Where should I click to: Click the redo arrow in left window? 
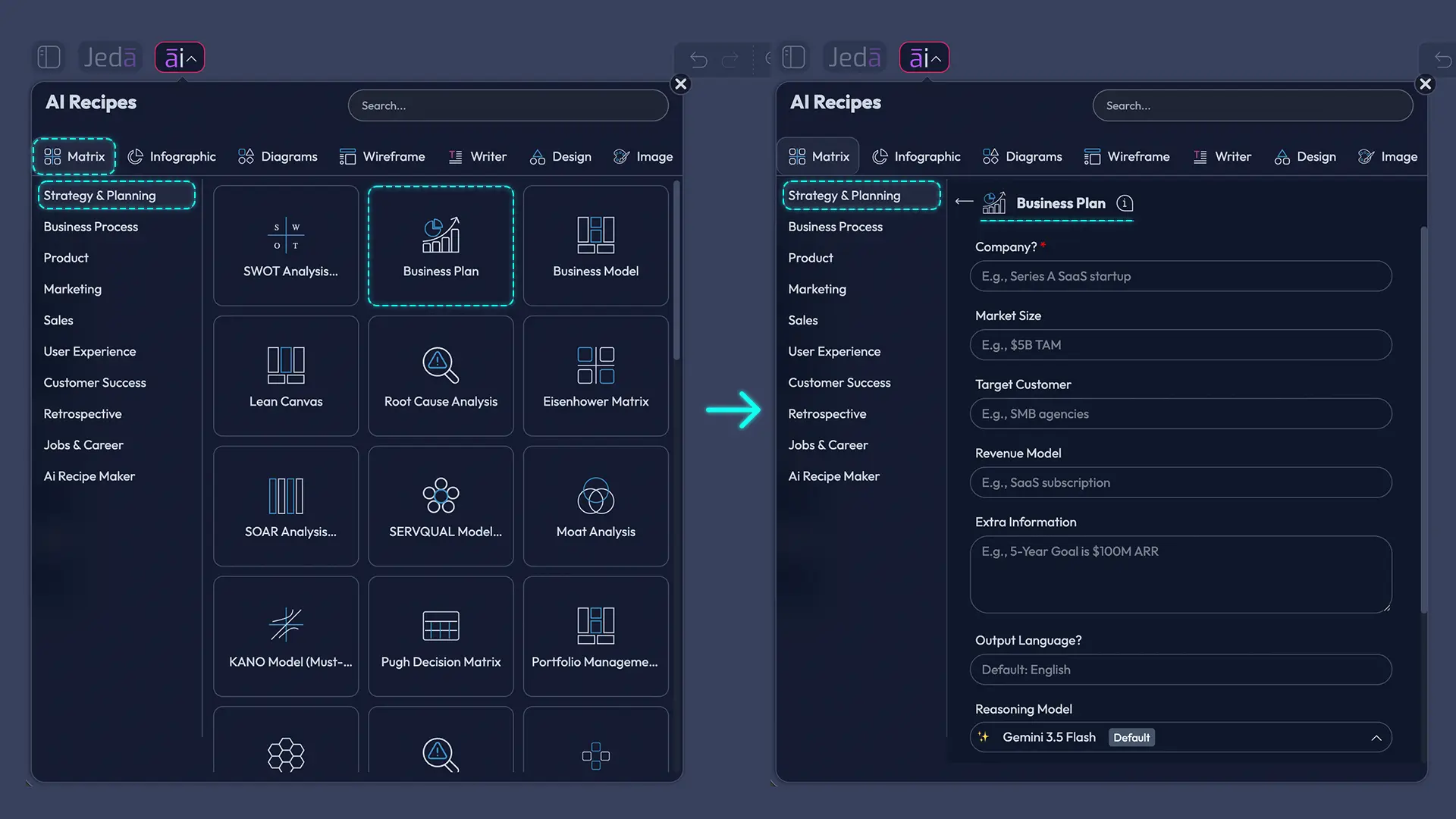(730, 59)
